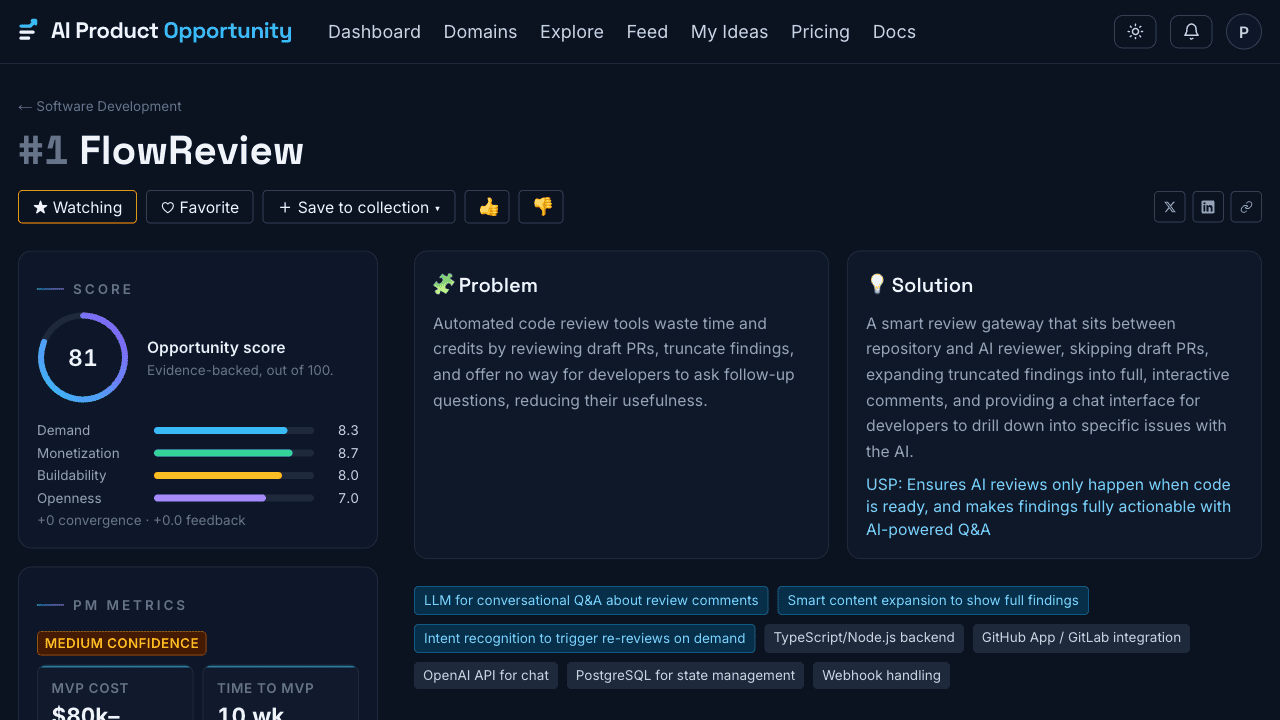Click the puzzle piece icon beside Problem
Screen dimensions: 1280x720
(x=443, y=285)
